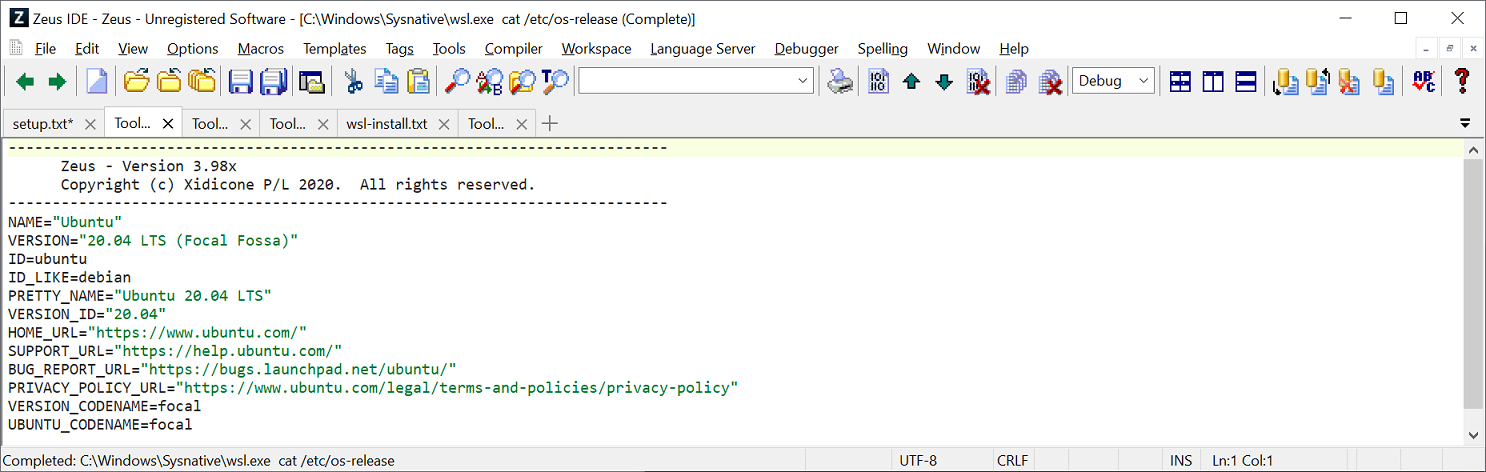This screenshot has height=472, width=1486.
Task: Create a new document with the blank page icon
Action: pyautogui.click(x=96, y=82)
